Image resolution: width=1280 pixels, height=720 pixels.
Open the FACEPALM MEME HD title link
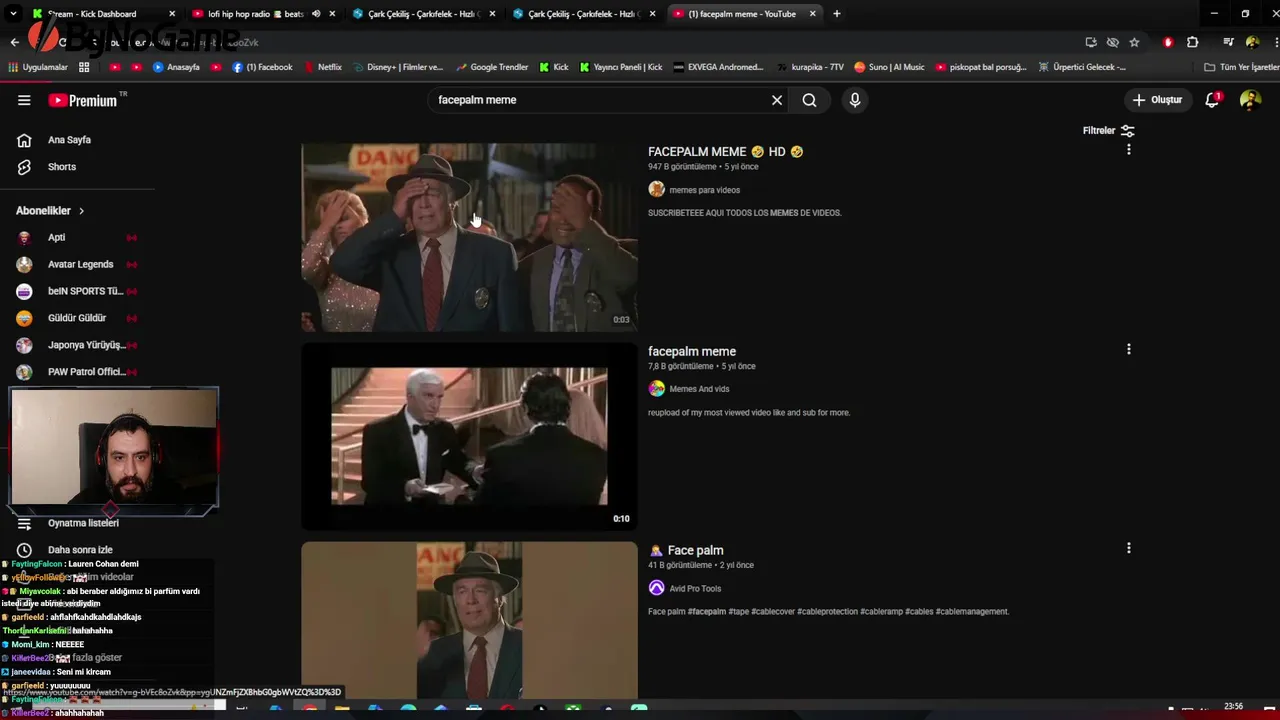click(725, 152)
